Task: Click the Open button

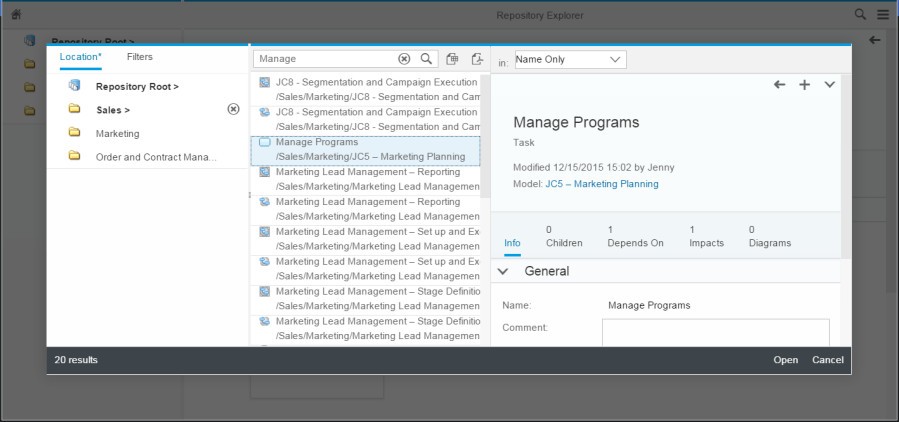Action: [x=785, y=360]
